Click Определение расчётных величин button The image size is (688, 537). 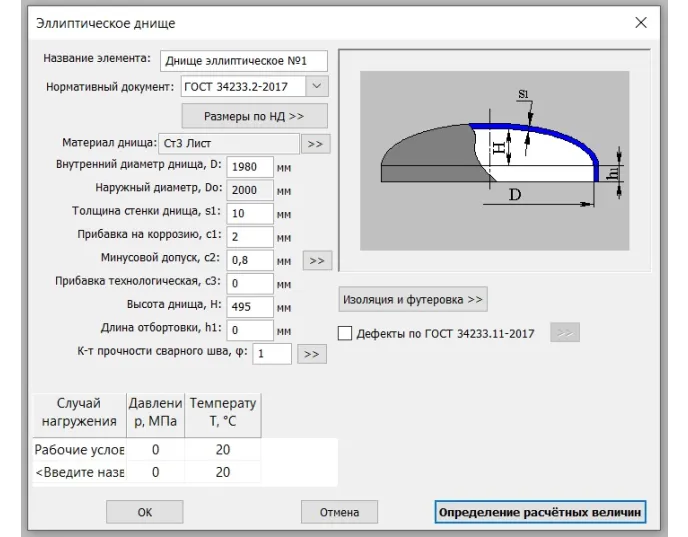tap(540, 512)
